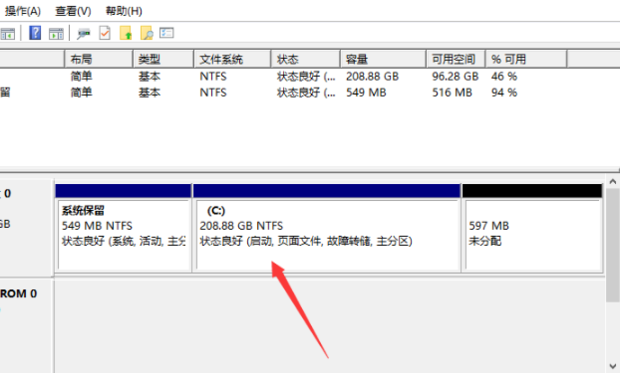Click the document with checkmark properties icon
The width and height of the screenshot is (620, 373).
[x=105, y=33]
